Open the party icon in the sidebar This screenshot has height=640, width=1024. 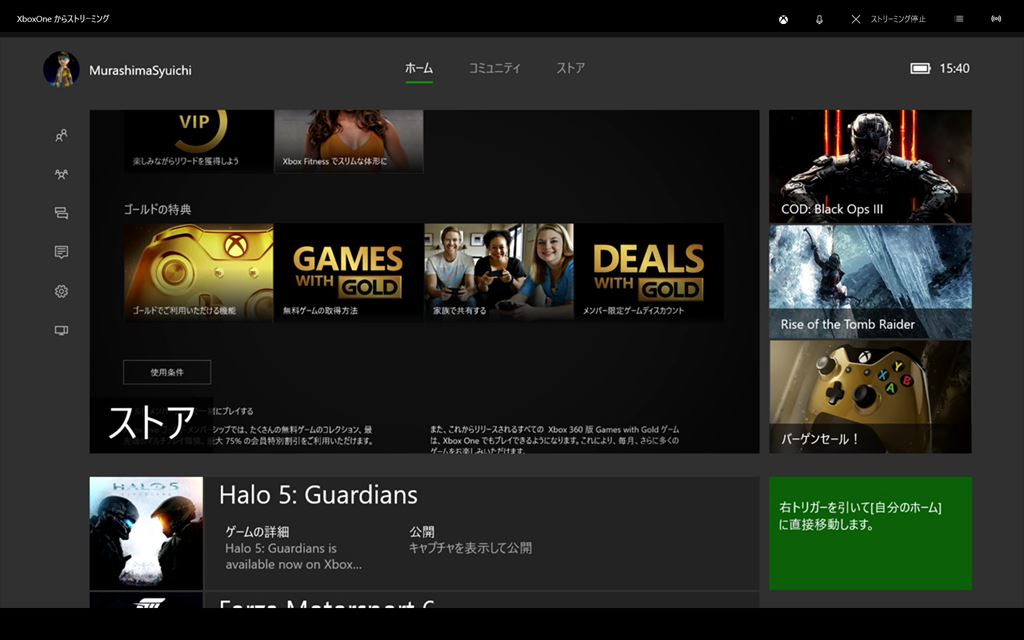[x=61, y=174]
